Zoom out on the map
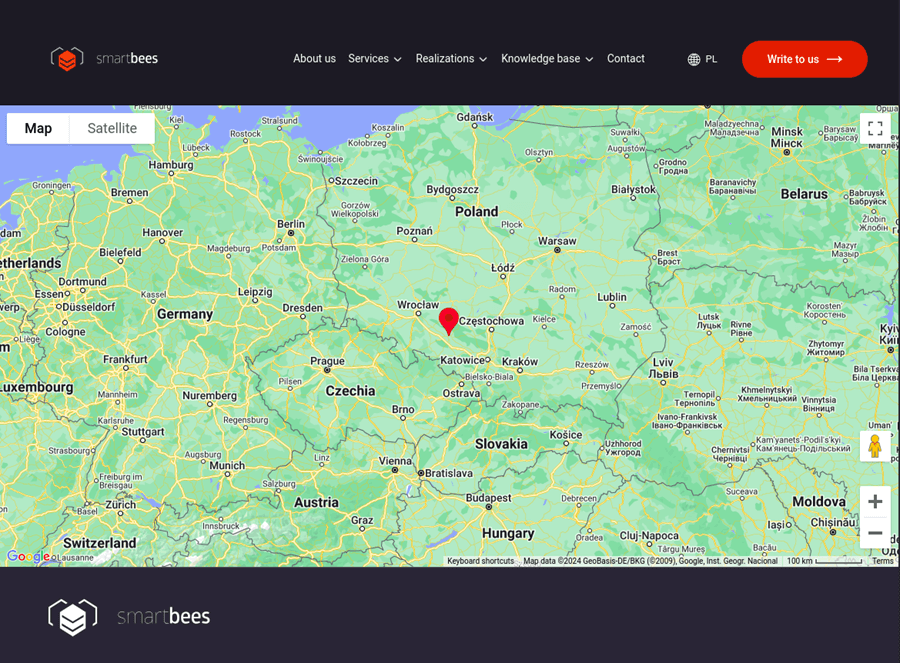 (875, 533)
